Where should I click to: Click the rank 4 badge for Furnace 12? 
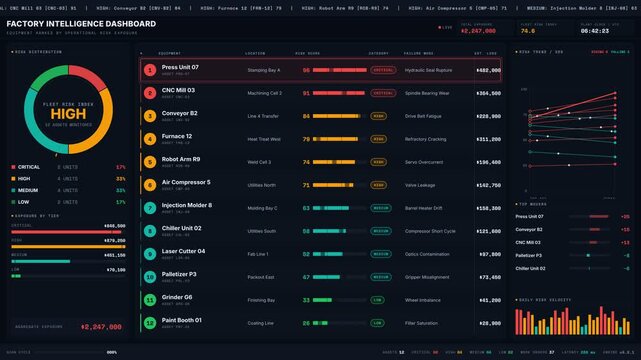coord(150,139)
